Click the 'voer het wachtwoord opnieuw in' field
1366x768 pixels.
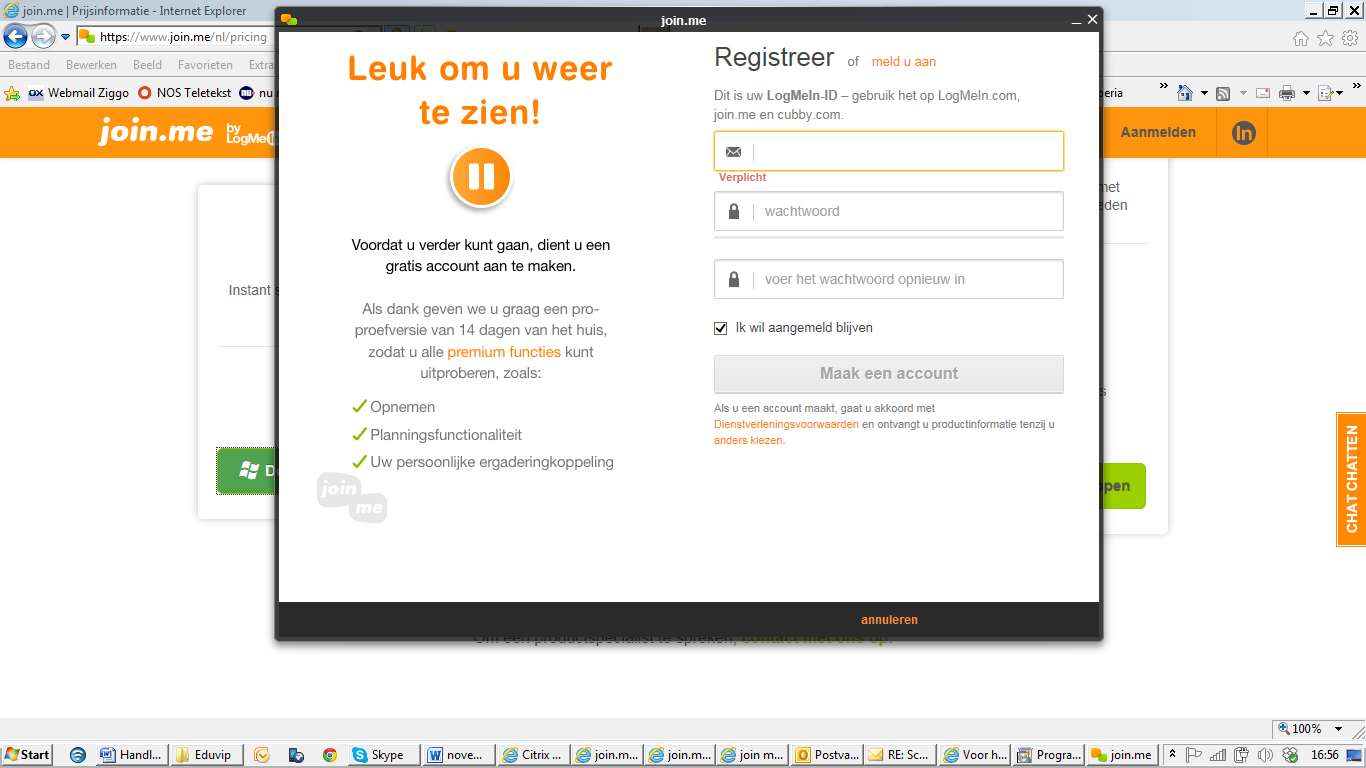(x=889, y=279)
